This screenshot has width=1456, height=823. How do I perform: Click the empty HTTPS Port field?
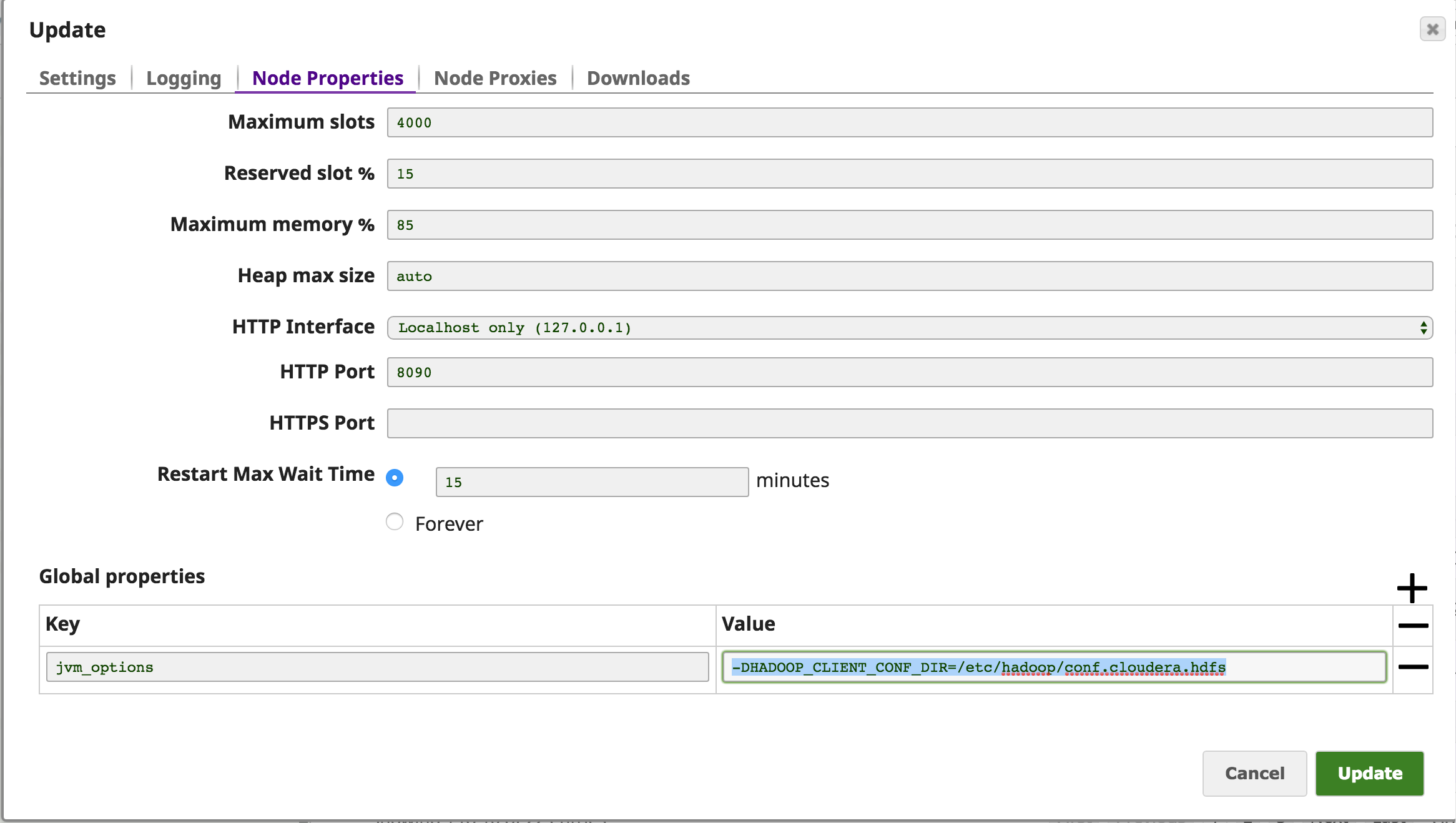click(910, 423)
